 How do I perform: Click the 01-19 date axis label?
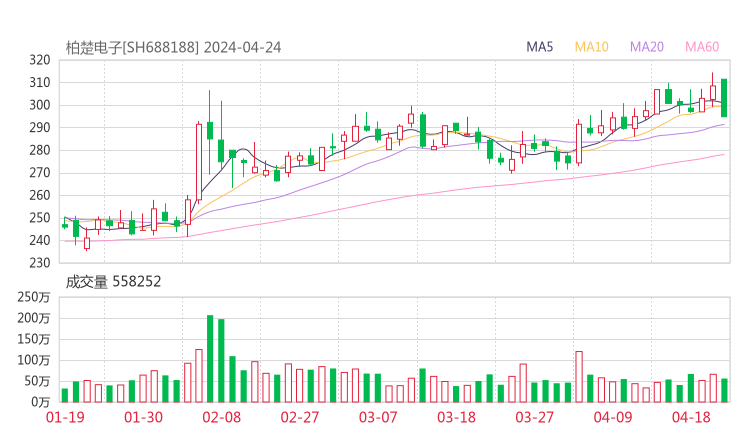pyautogui.click(x=65, y=417)
